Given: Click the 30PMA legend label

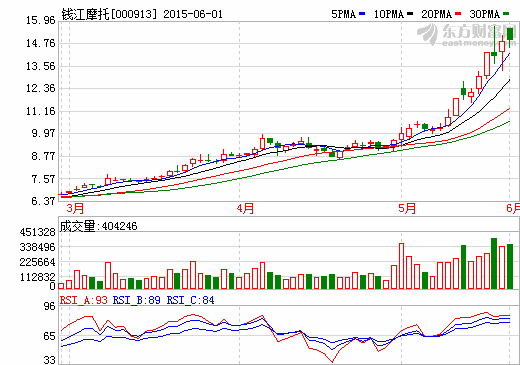Looking at the screenshot, I should point(484,14).
